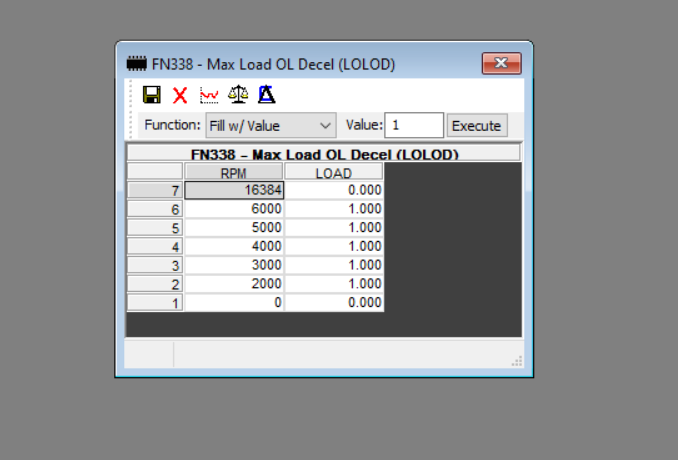Click the resize grip in status bar

pos(517,361)
